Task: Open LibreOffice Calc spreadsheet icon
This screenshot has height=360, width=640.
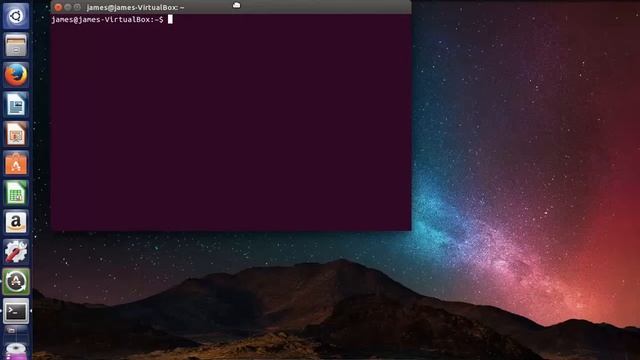Action: pos(16,193)
